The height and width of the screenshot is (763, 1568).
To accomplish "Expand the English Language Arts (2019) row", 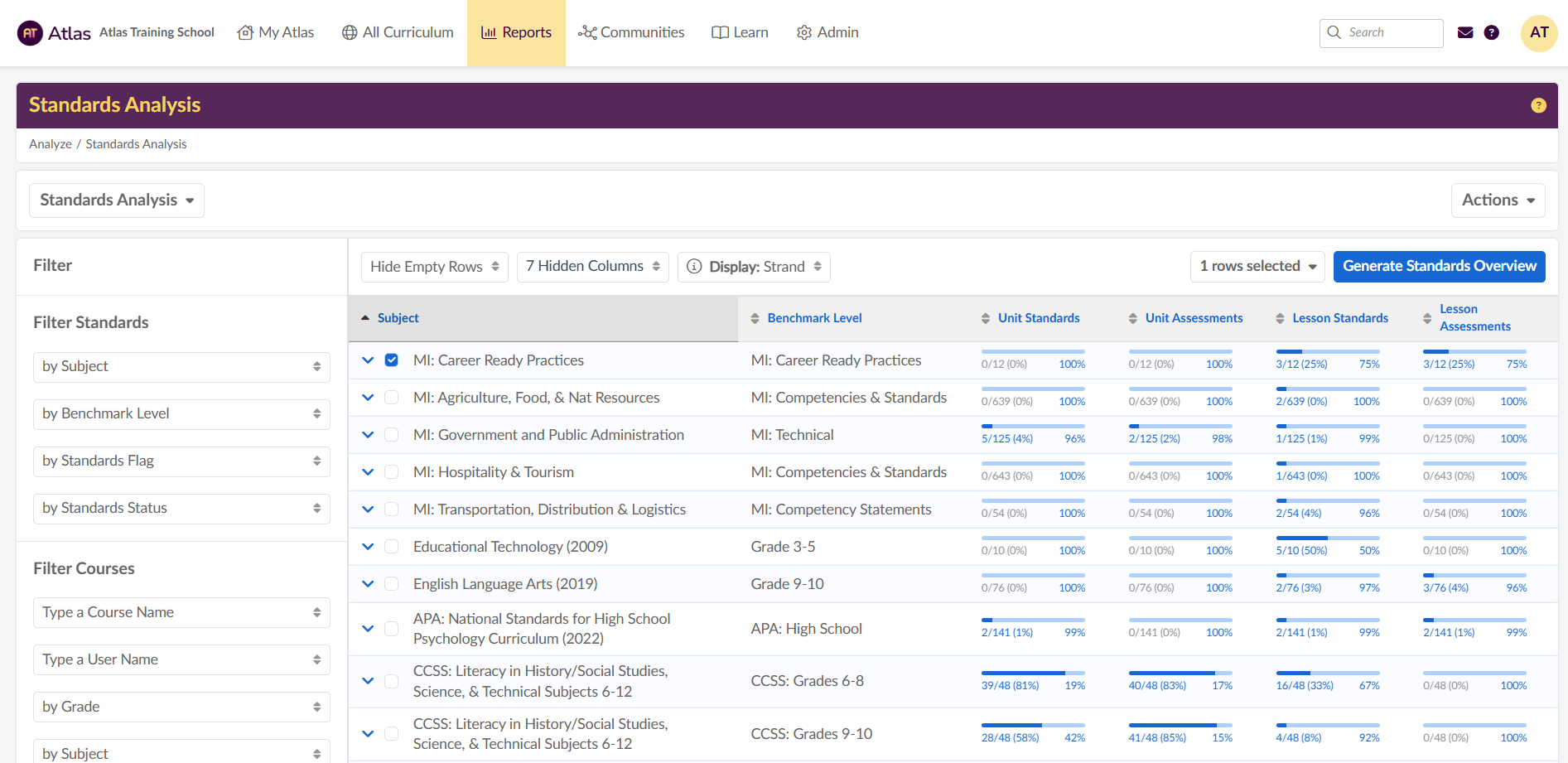I will tap(368, 584).
